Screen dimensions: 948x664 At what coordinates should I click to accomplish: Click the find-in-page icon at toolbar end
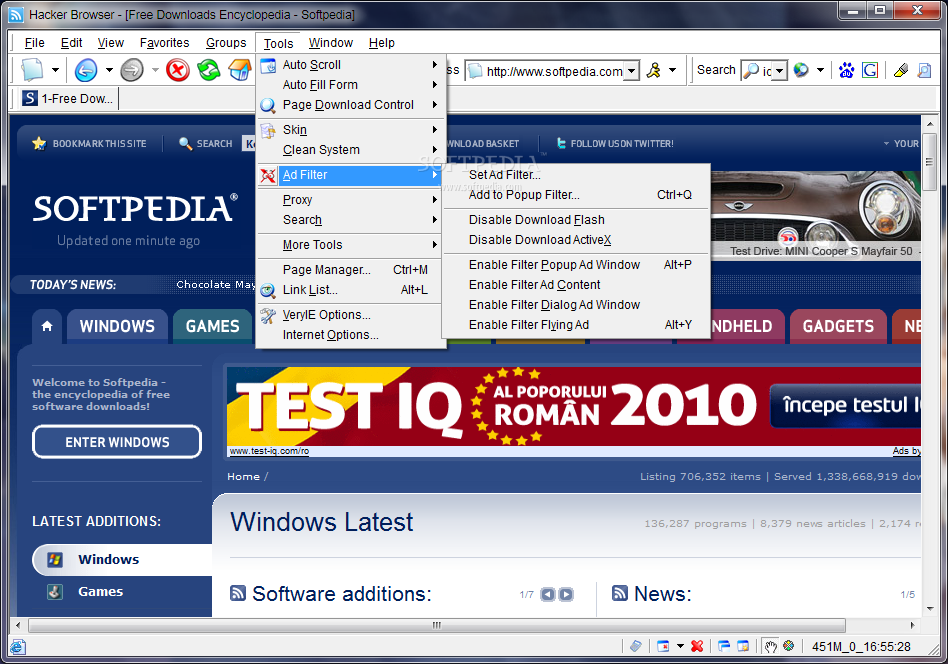pos(924,71)
